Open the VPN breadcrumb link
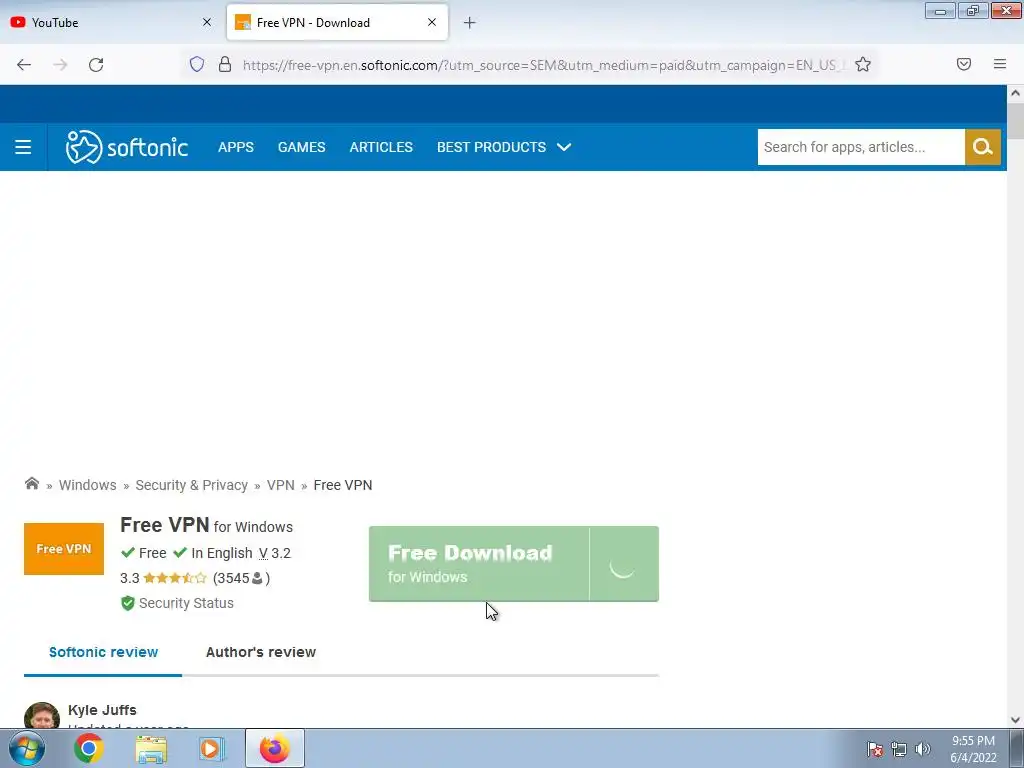The height and width of the screenshot is (768, 1024). [281, 485]
